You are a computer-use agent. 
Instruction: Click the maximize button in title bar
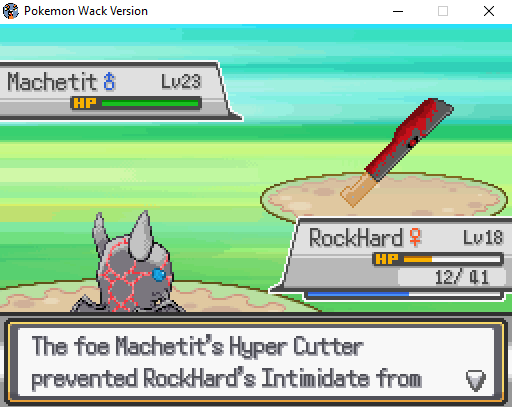coord(443,11)
